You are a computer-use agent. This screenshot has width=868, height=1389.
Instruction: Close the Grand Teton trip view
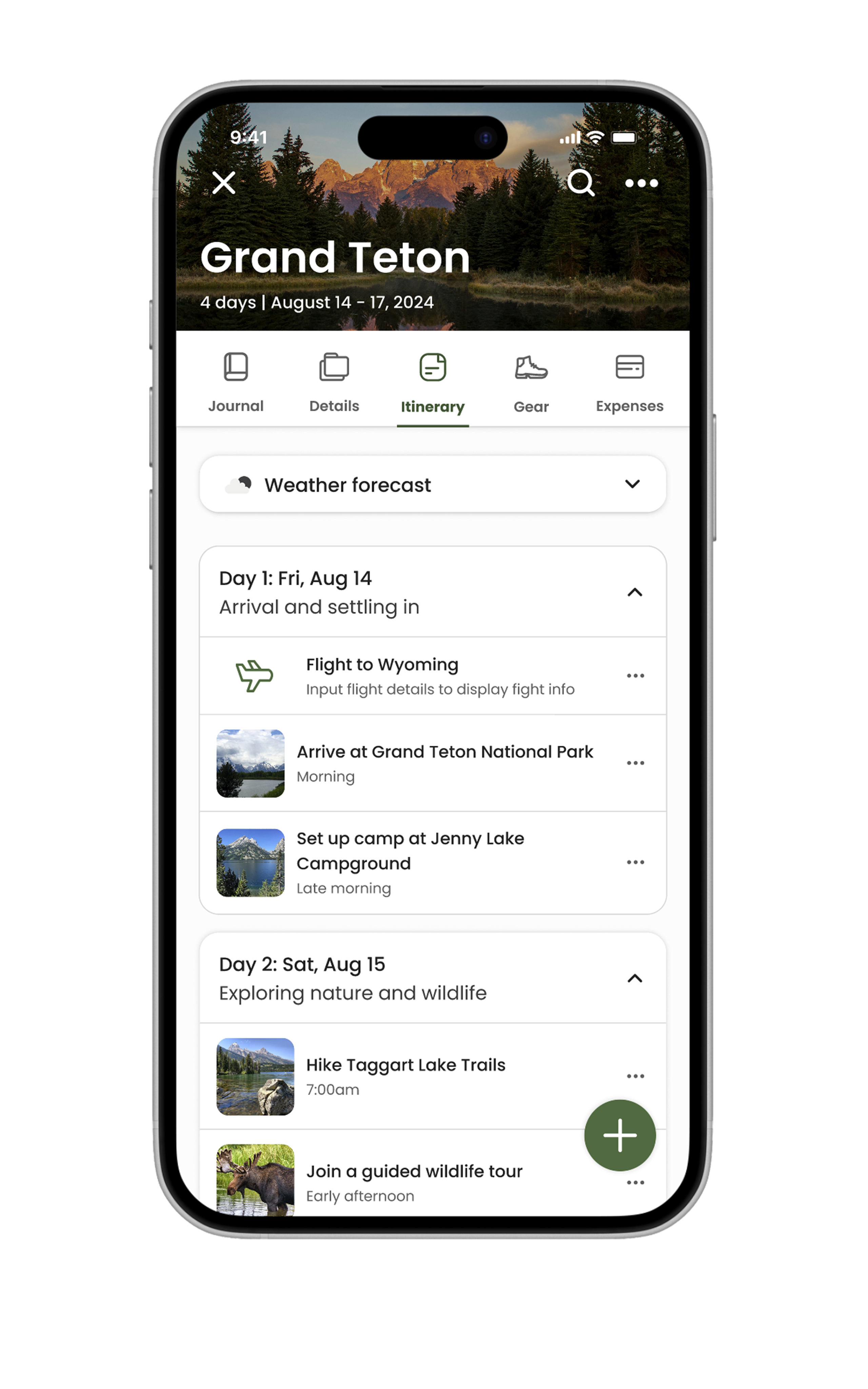click(224, 183)
